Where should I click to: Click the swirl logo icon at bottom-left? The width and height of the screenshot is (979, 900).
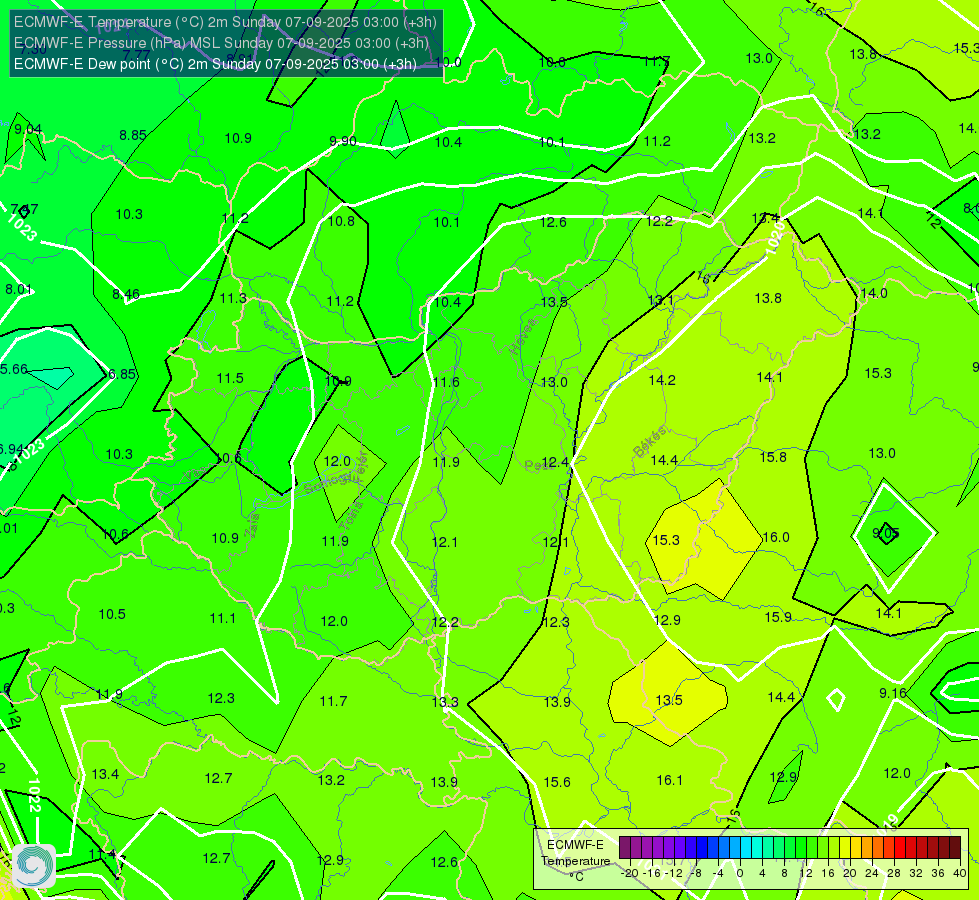[x=34, y=866]
